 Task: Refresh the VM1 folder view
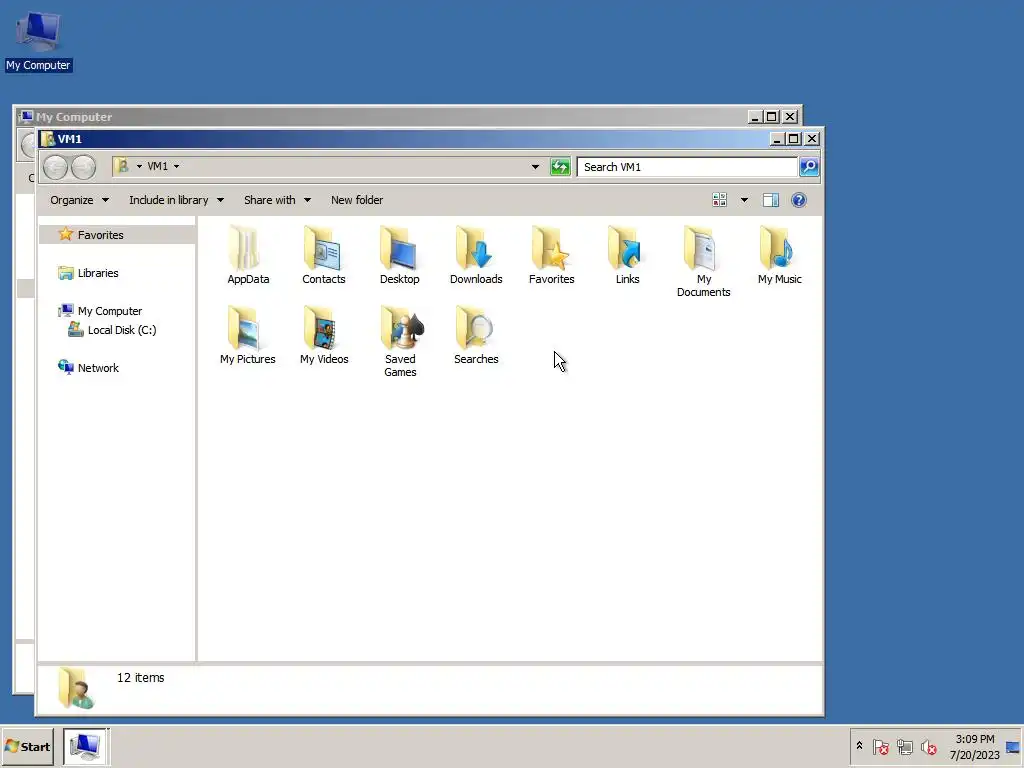(x=560, y=167)
